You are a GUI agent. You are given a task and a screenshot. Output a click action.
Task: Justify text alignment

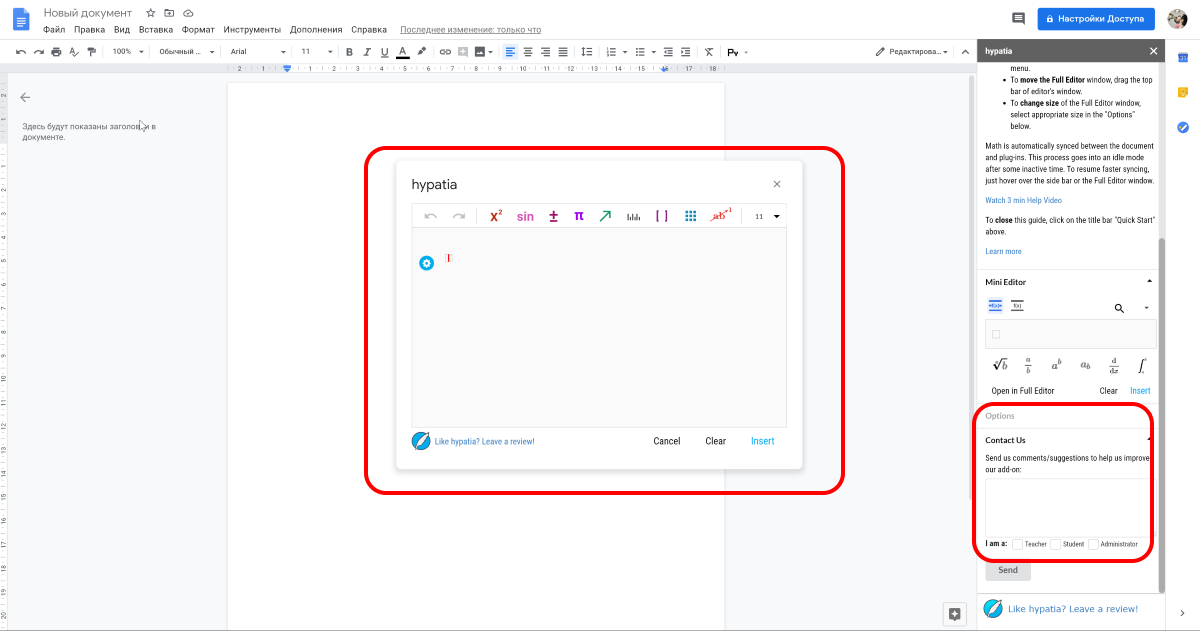pos(563,51)
